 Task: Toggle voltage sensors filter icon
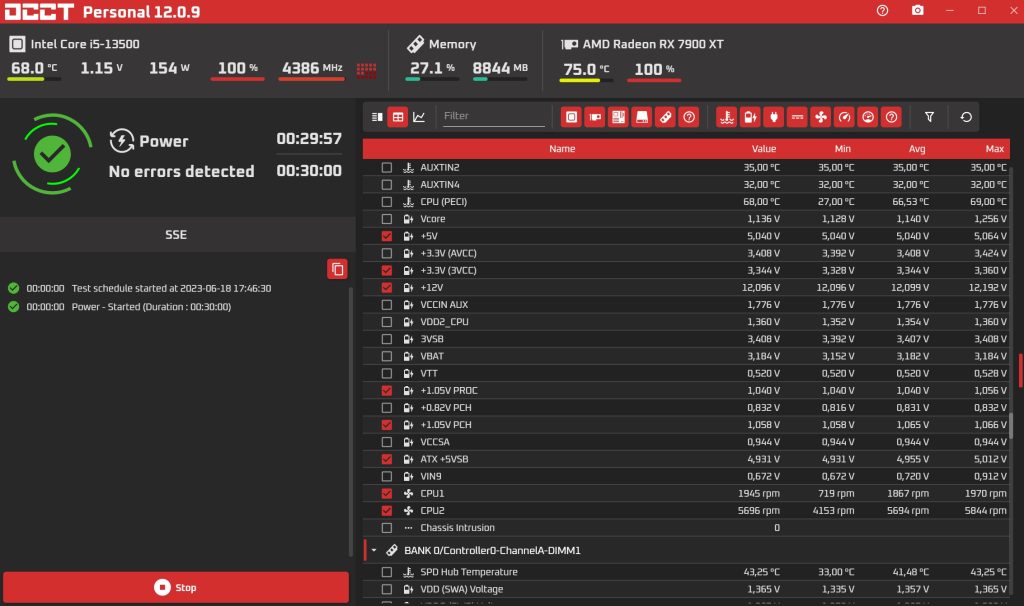click(750, 117)
